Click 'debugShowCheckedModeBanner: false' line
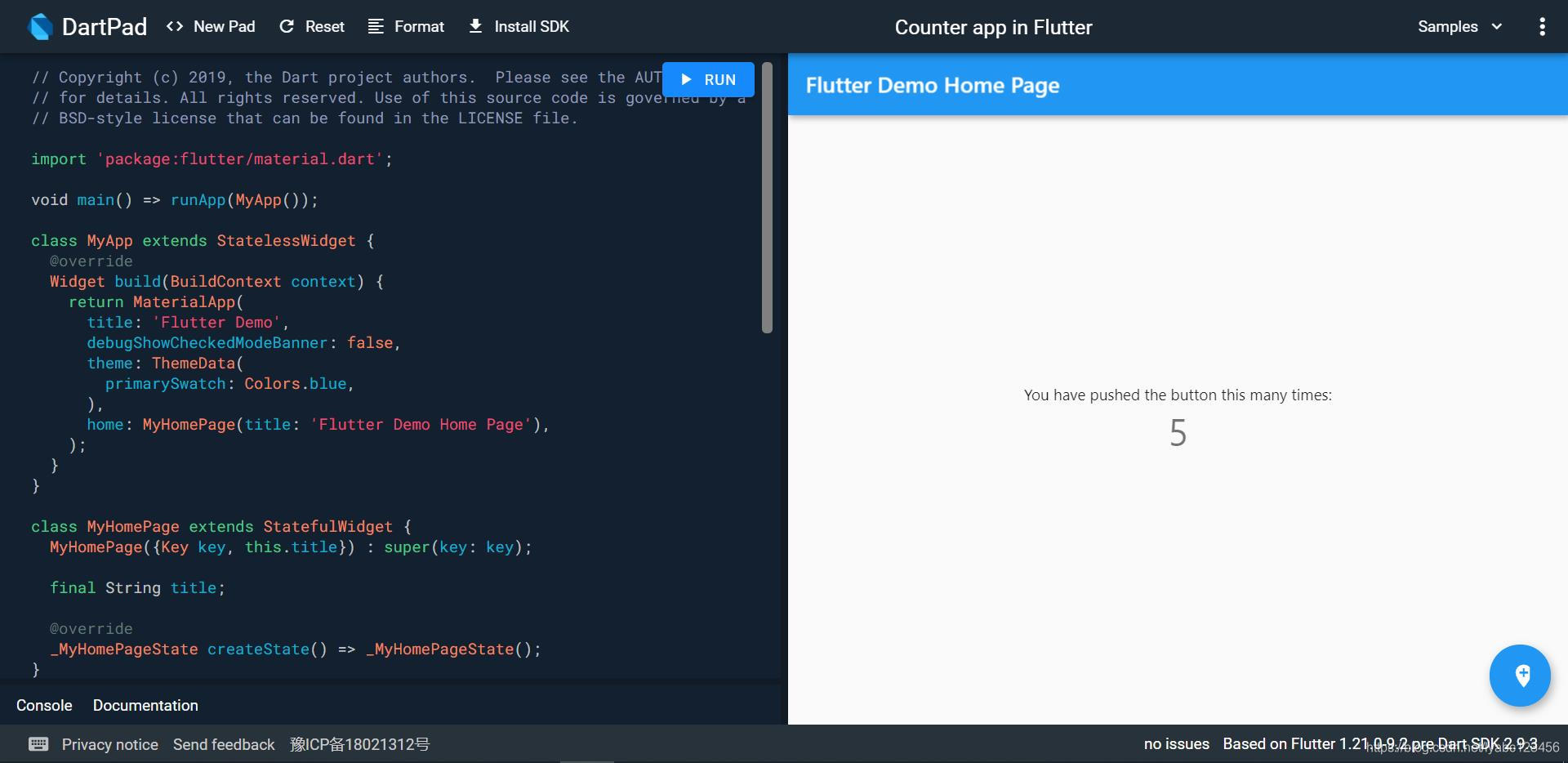 (x=243, y=343)
